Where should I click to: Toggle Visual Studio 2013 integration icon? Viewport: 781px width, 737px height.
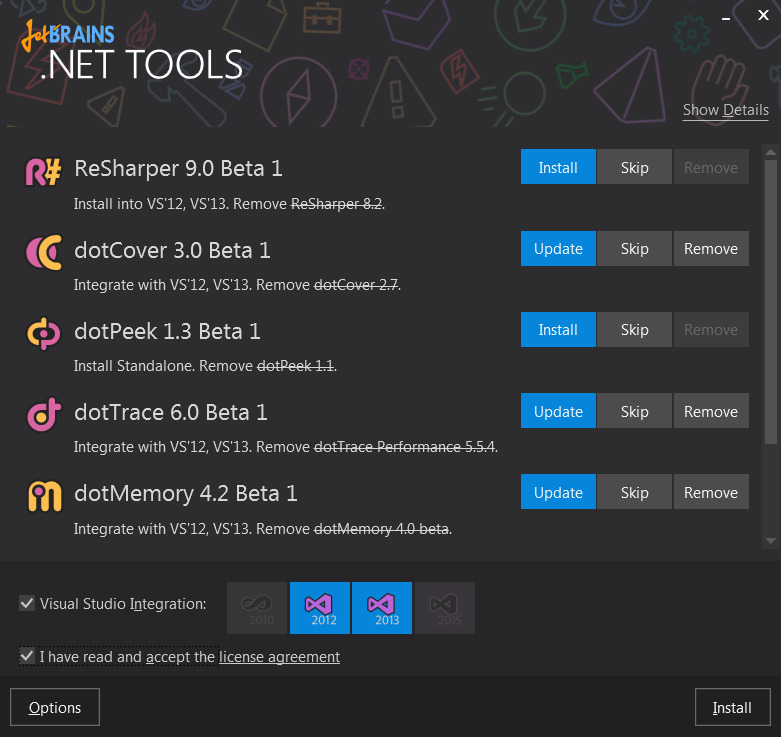coord(382,607)
